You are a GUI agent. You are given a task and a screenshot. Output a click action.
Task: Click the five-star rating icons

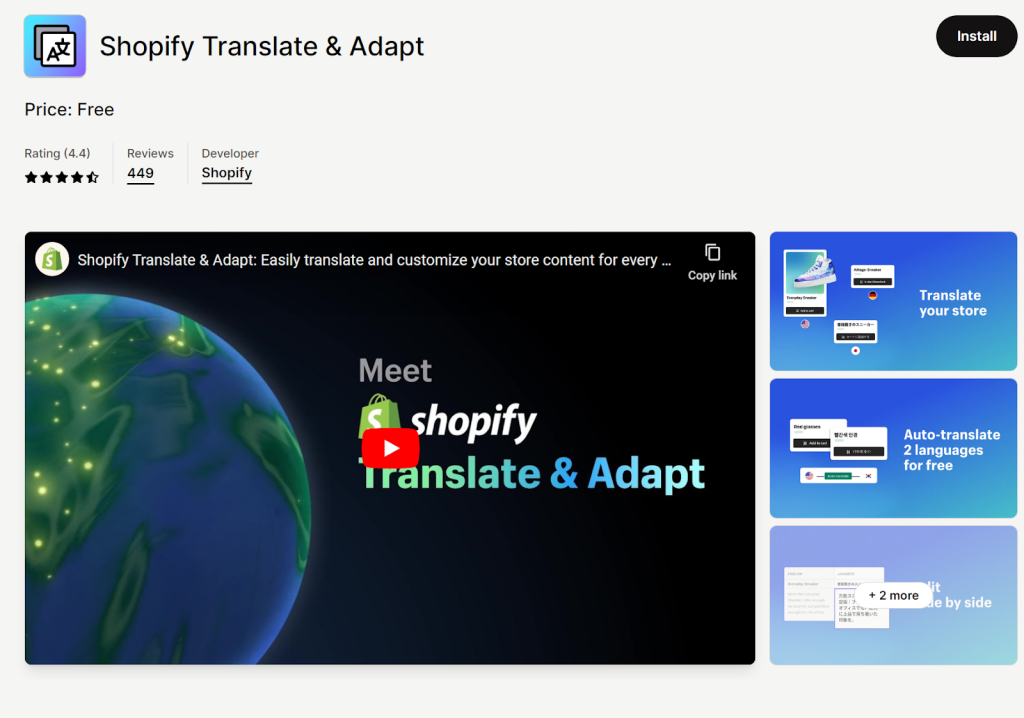62,177
